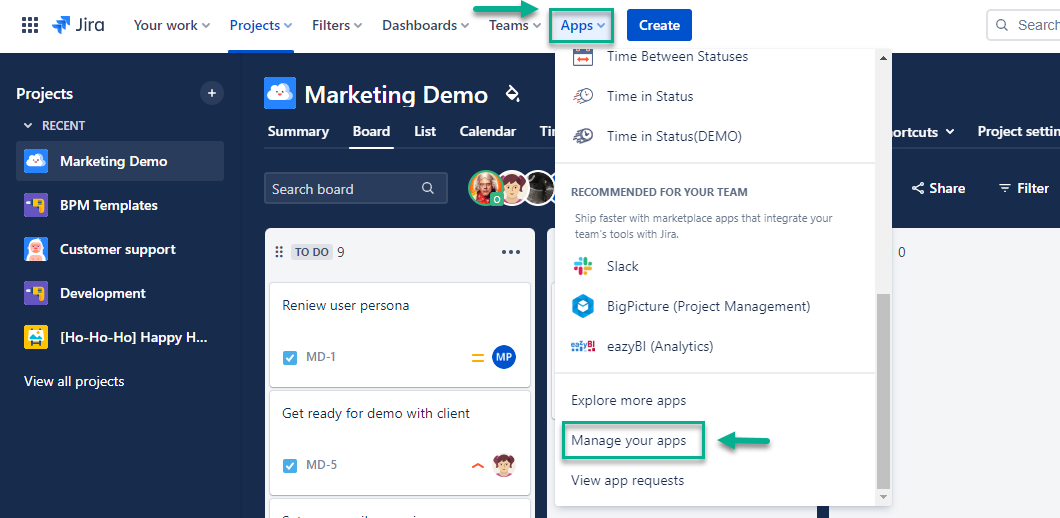Open the Filters dropdown menu
Screen dimensions: 1060x518
pos(337,25)
